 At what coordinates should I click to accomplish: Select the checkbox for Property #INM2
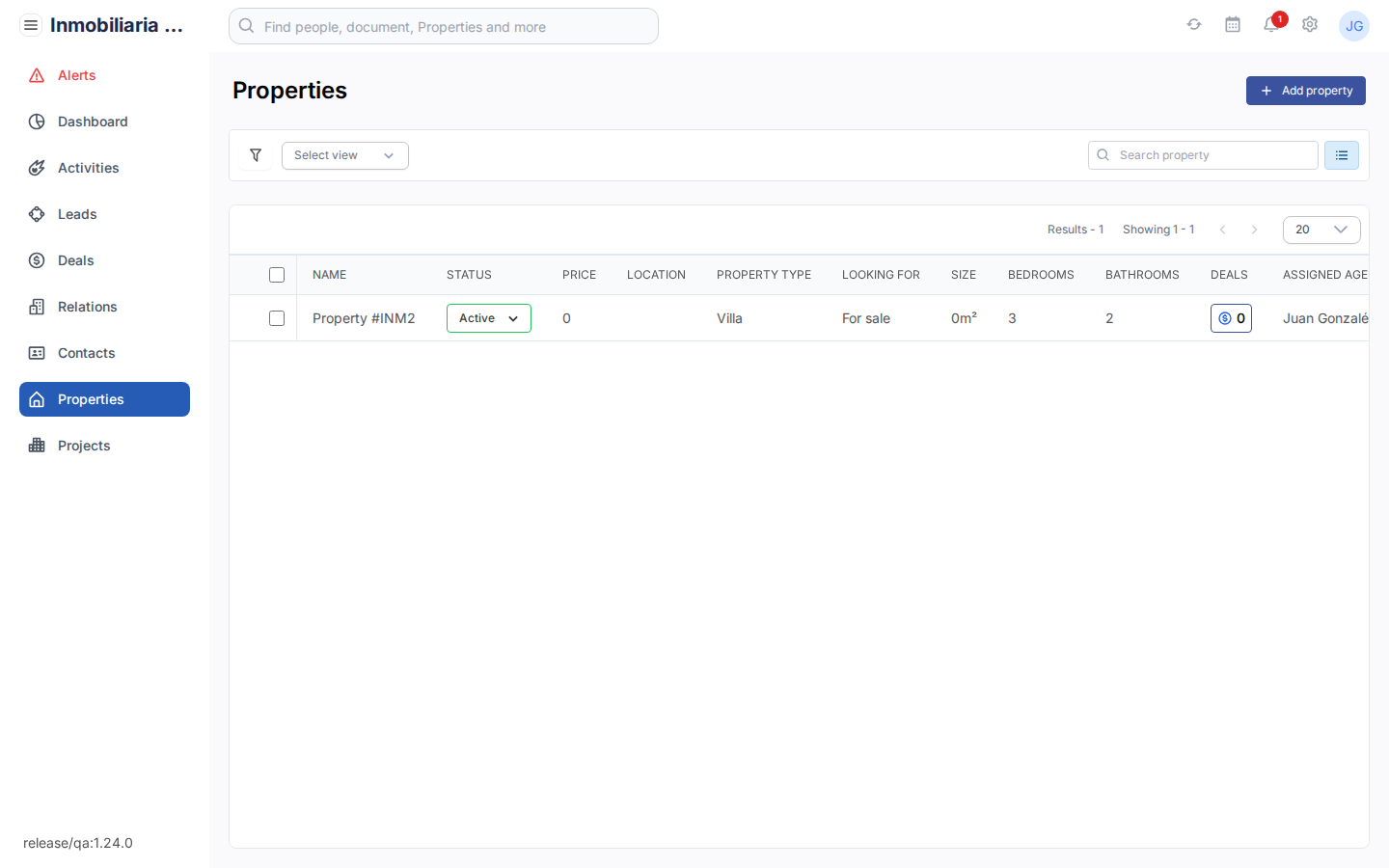277,318
